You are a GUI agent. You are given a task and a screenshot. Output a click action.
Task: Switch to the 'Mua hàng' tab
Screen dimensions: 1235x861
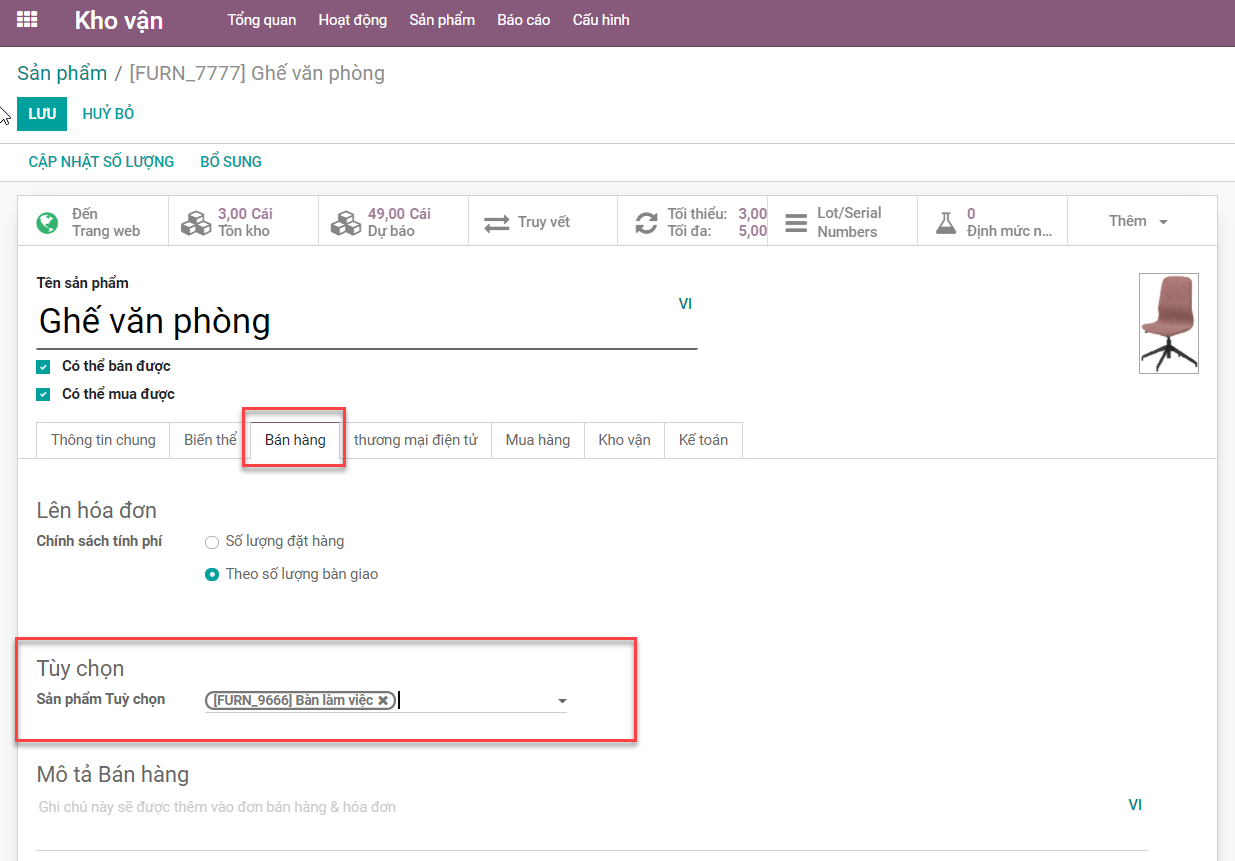[537, 440]
